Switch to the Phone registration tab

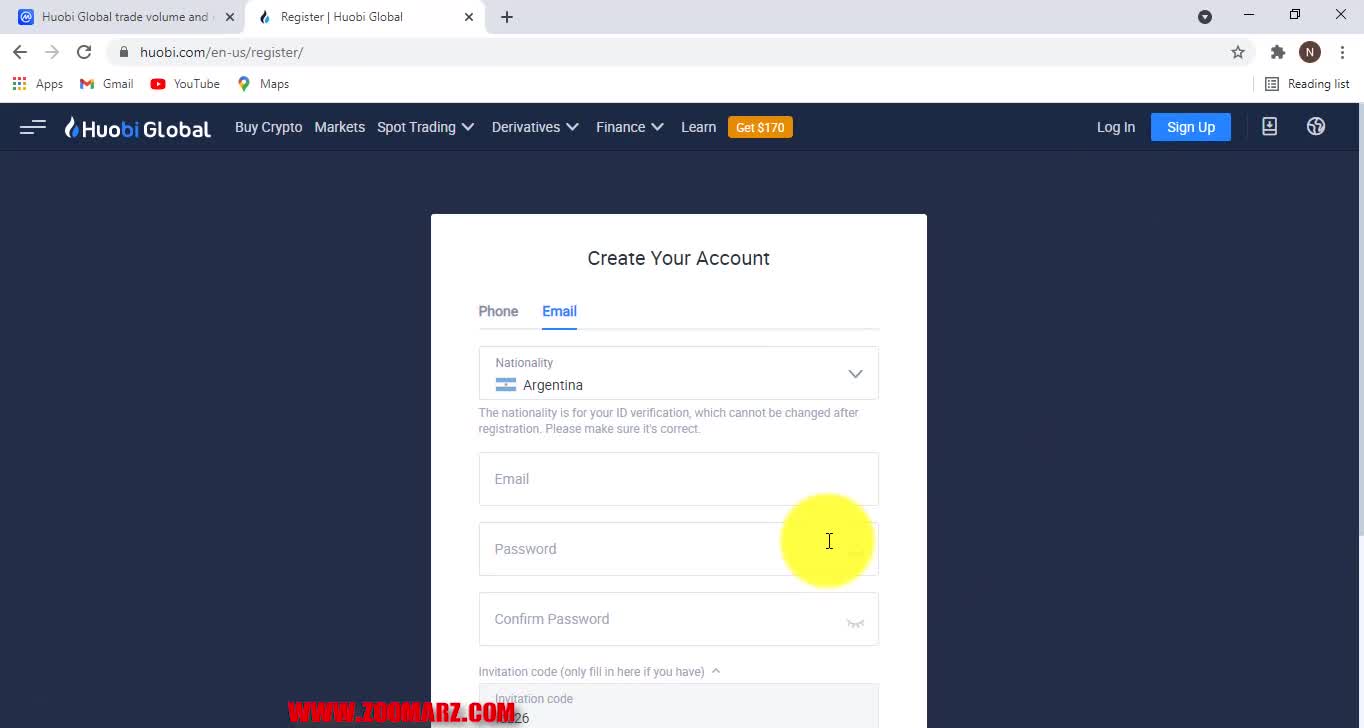tap(498, 311)
